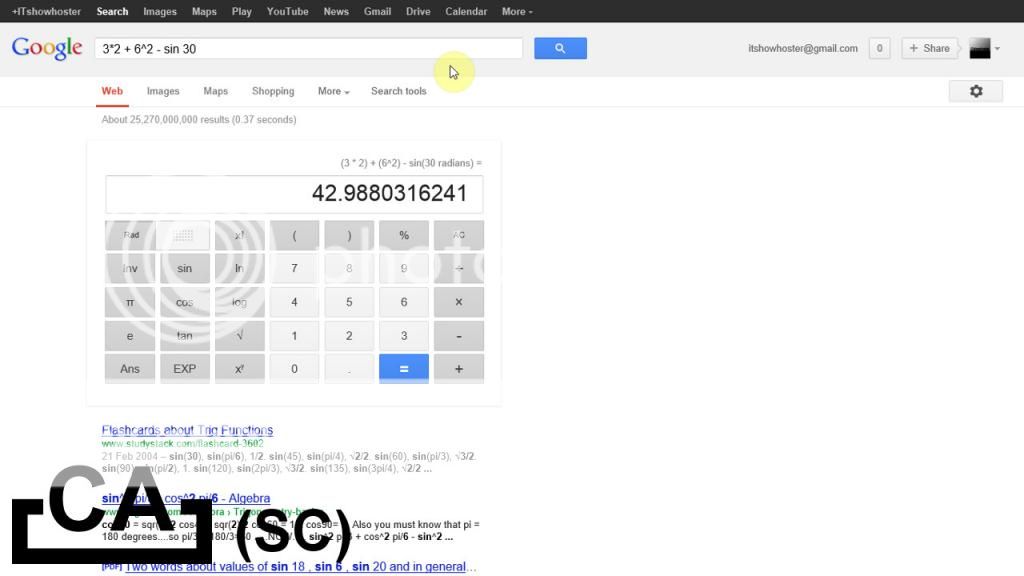The image size is (1024, 576).
Task: Expand the More dropdown in top bar
Action: point(516,11)
